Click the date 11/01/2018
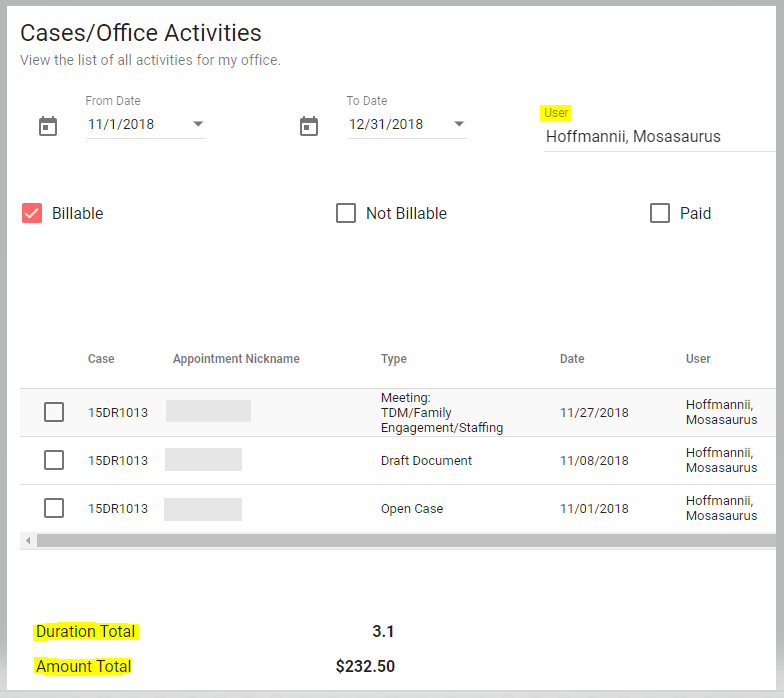This screenshot has width=784, height=698. 594,508
